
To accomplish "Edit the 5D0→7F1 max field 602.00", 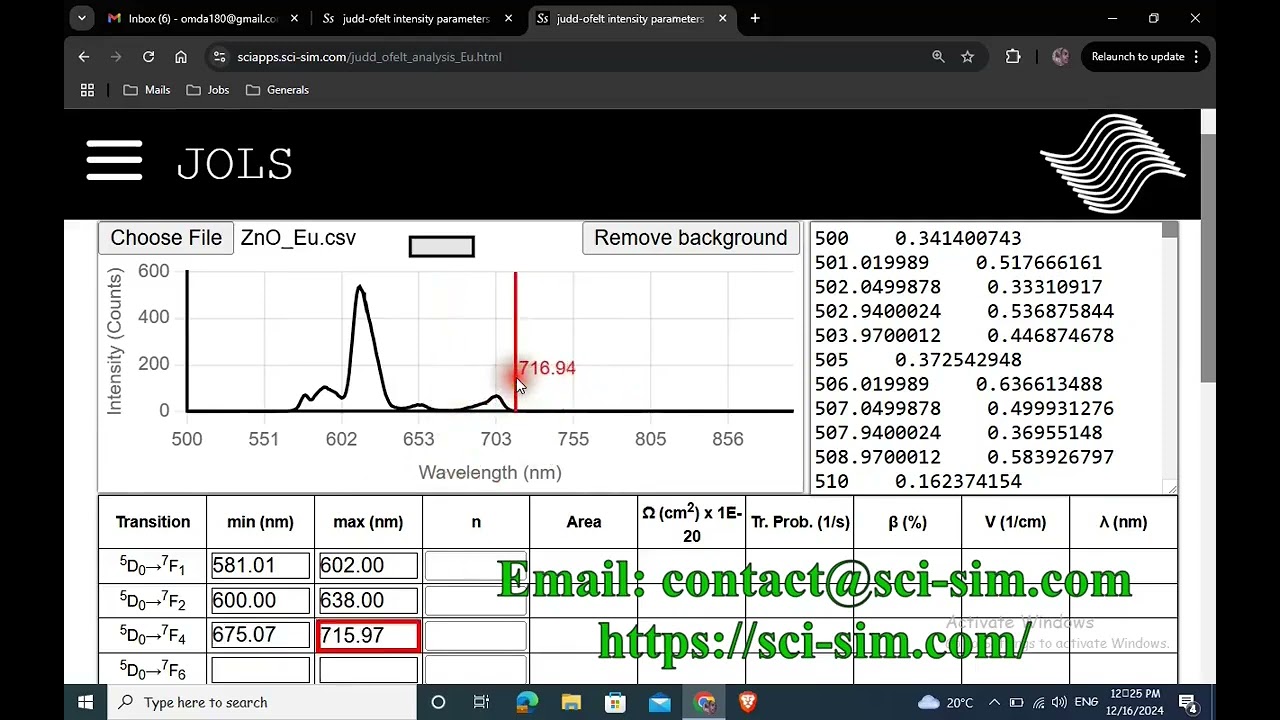I will 368,566.
